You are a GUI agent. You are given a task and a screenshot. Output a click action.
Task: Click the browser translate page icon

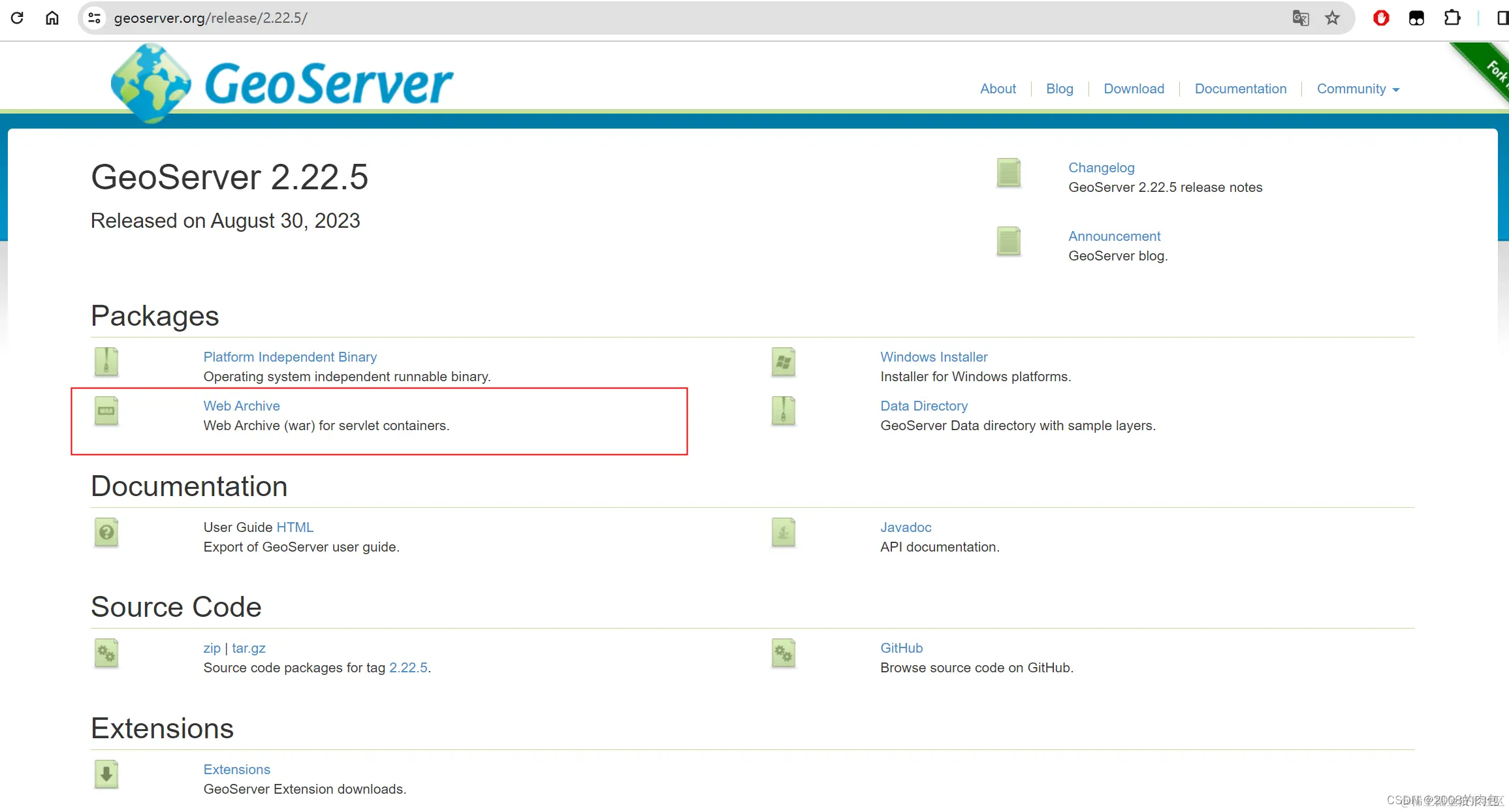pyautogui.click(x=1300, y=18)
